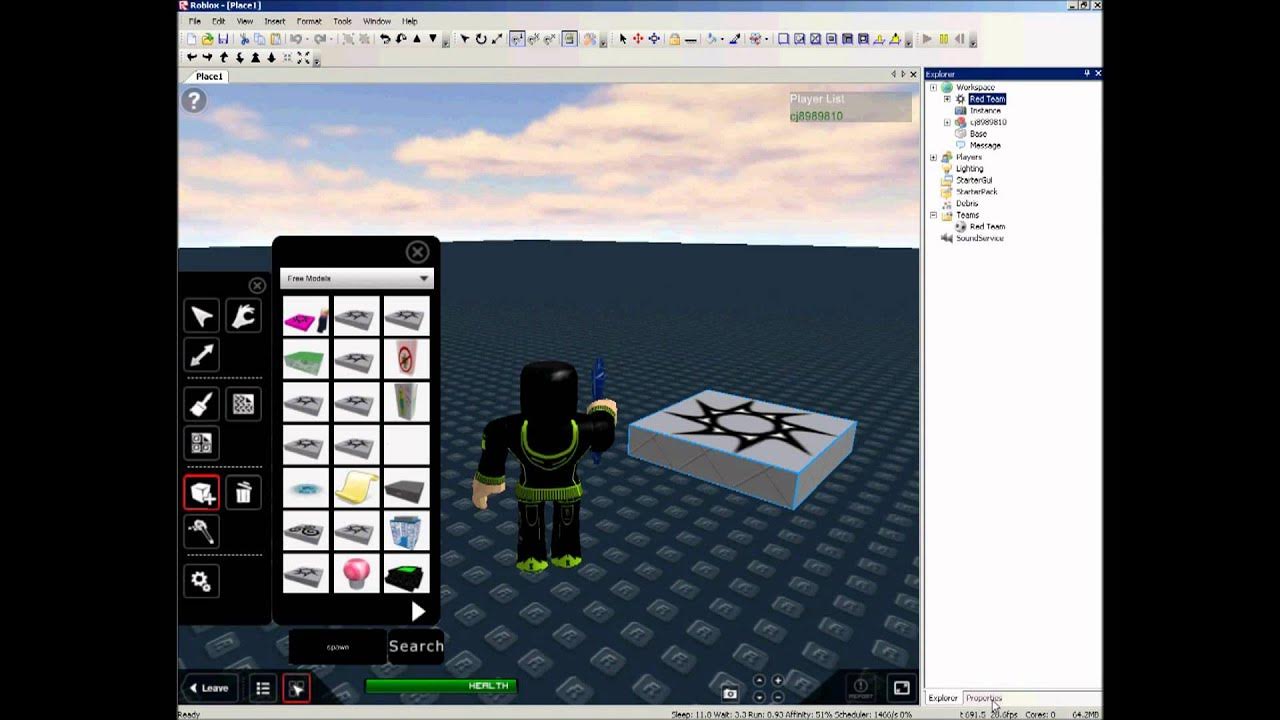This screenshot has width=1280, height=720.
Task: Select the four-square surface build tool
Action: (201, 443)
